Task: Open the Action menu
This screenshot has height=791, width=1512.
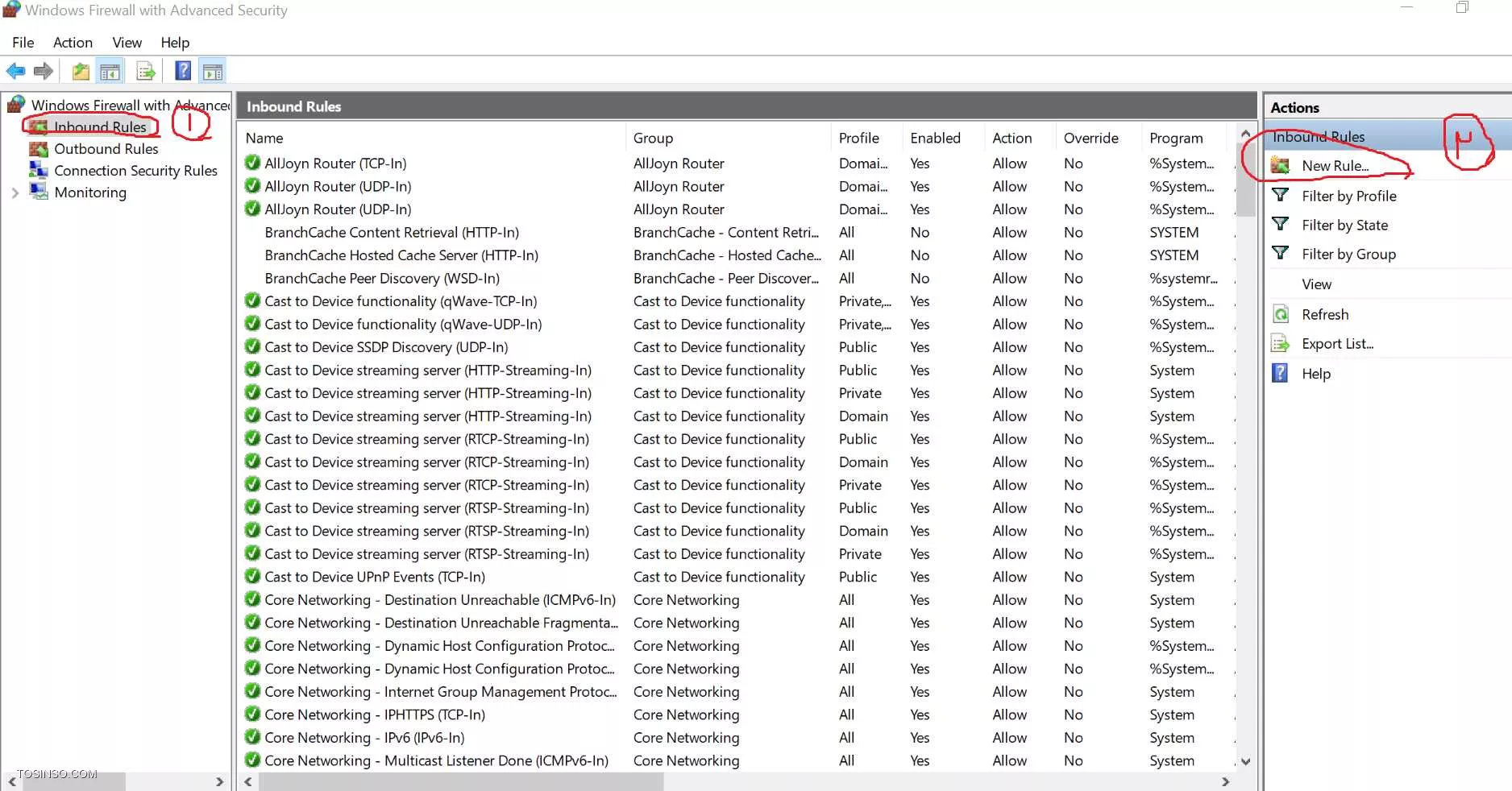Action: coord(73,43)
